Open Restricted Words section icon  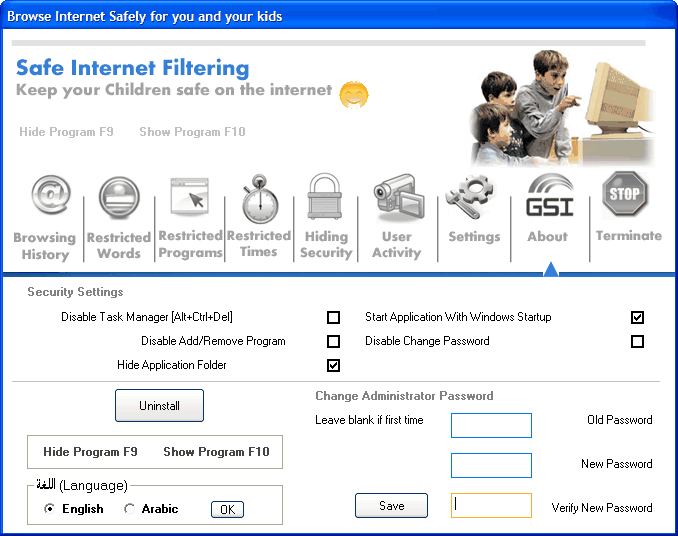tap(119, 198)
